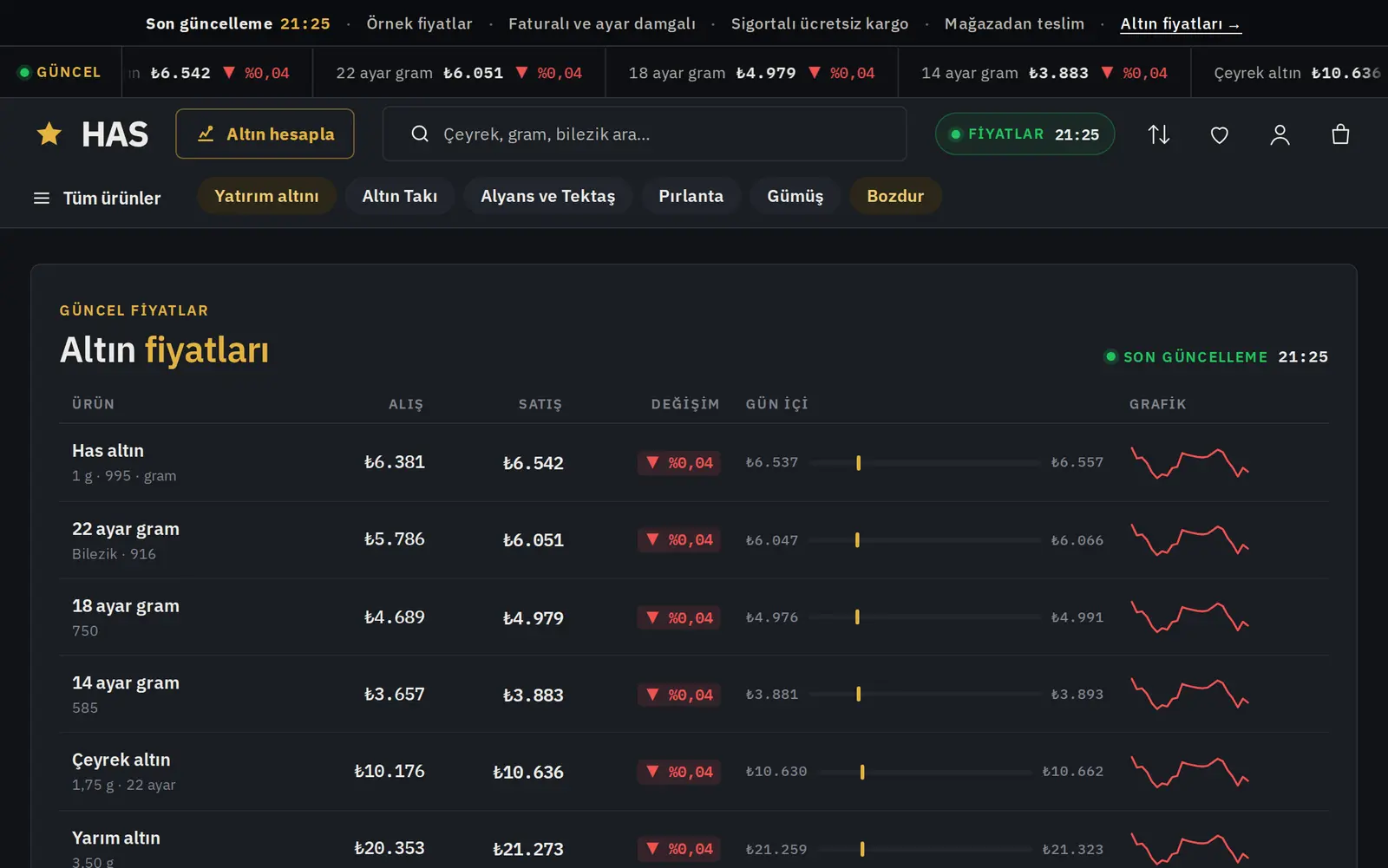Select Gümüş category

(795, 196)
